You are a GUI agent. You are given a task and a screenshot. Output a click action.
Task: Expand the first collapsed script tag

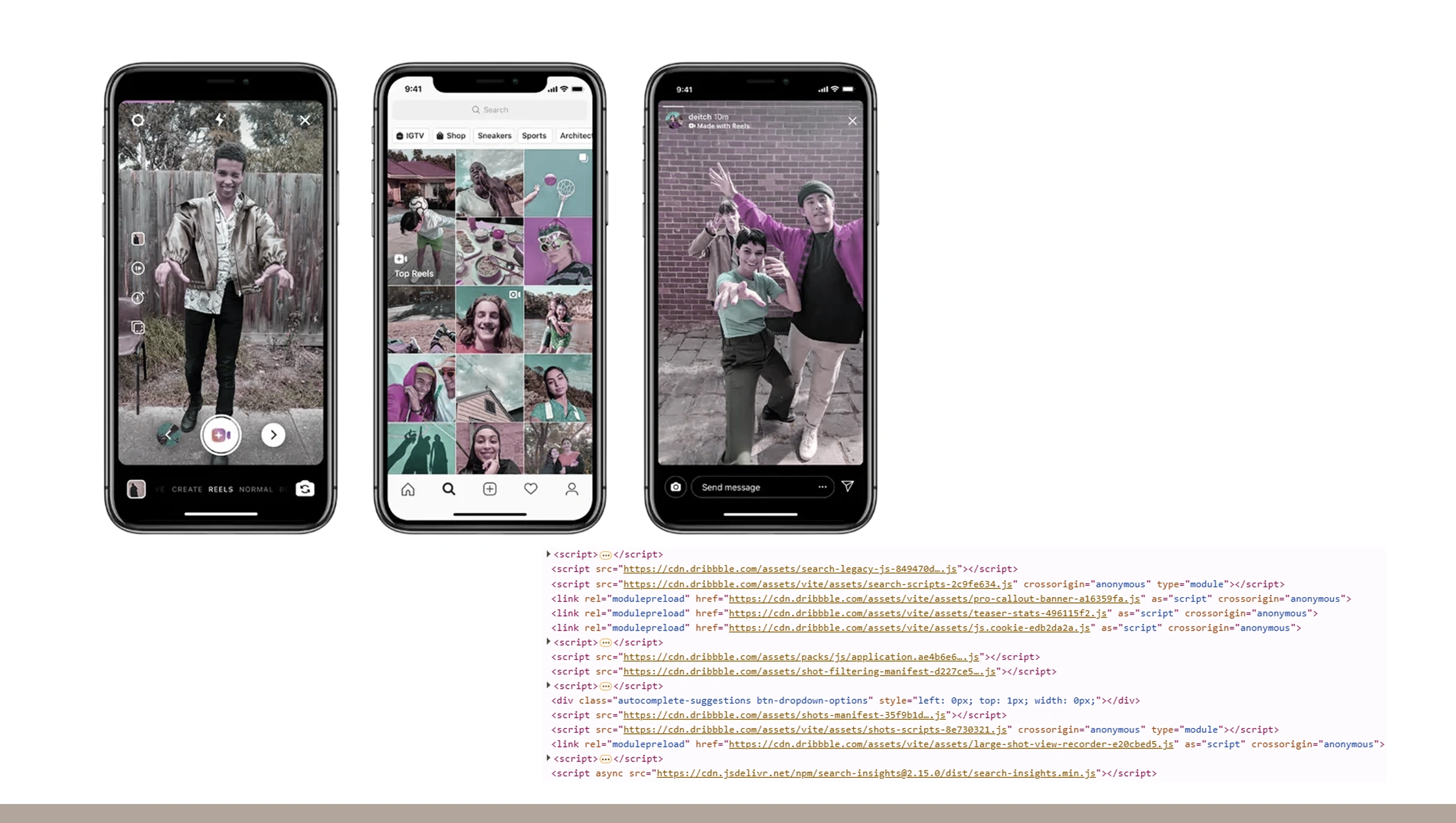tap(548, 554)
